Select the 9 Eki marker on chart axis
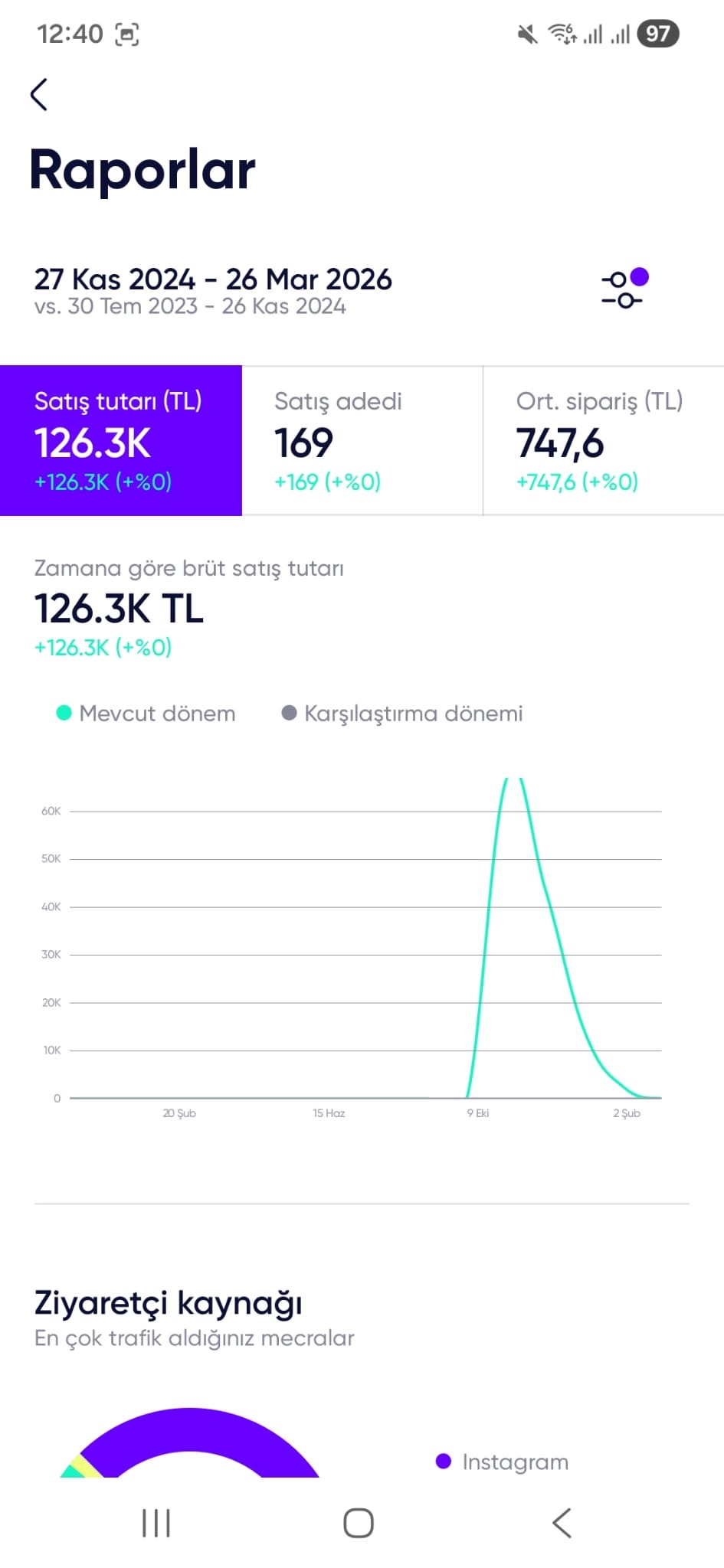 [478, 1113]
